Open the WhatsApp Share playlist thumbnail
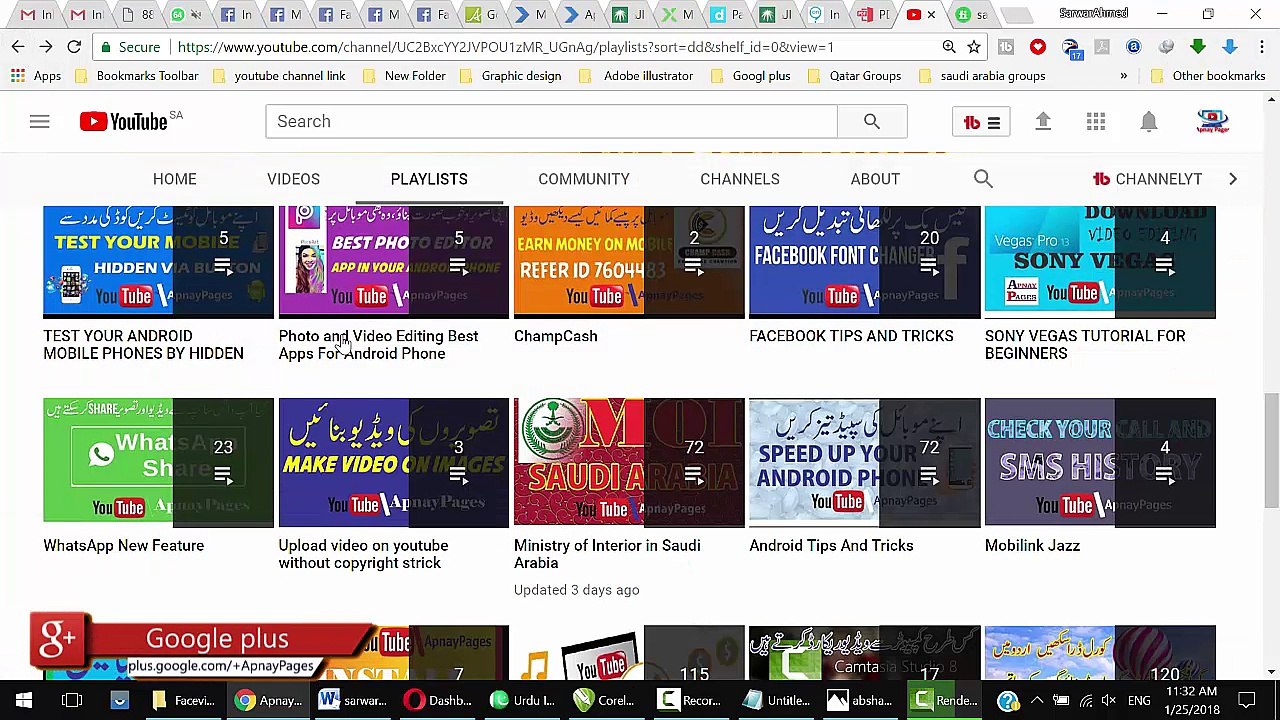The height and width of the screenshot is (720, 1280). coord(158,462)
